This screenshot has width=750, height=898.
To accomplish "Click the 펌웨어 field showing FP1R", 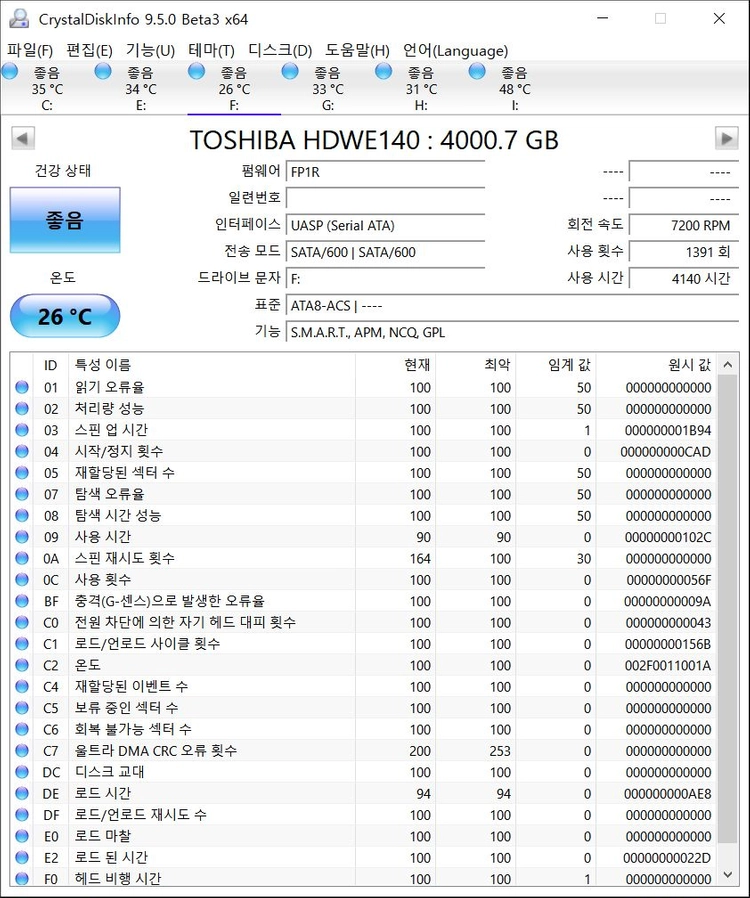I will (385, 171).
